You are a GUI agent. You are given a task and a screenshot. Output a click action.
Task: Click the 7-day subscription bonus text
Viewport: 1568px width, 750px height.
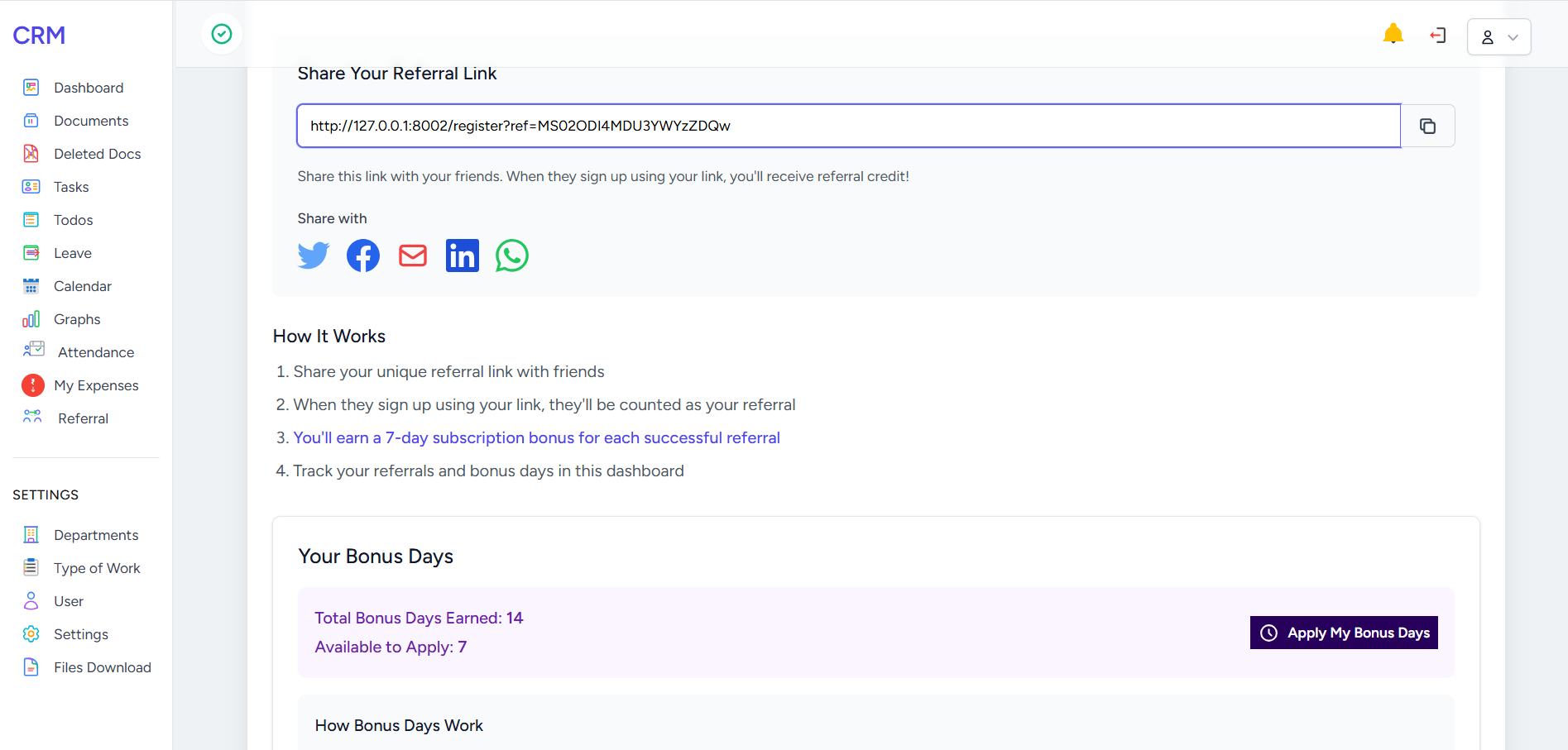pos(537,437)
